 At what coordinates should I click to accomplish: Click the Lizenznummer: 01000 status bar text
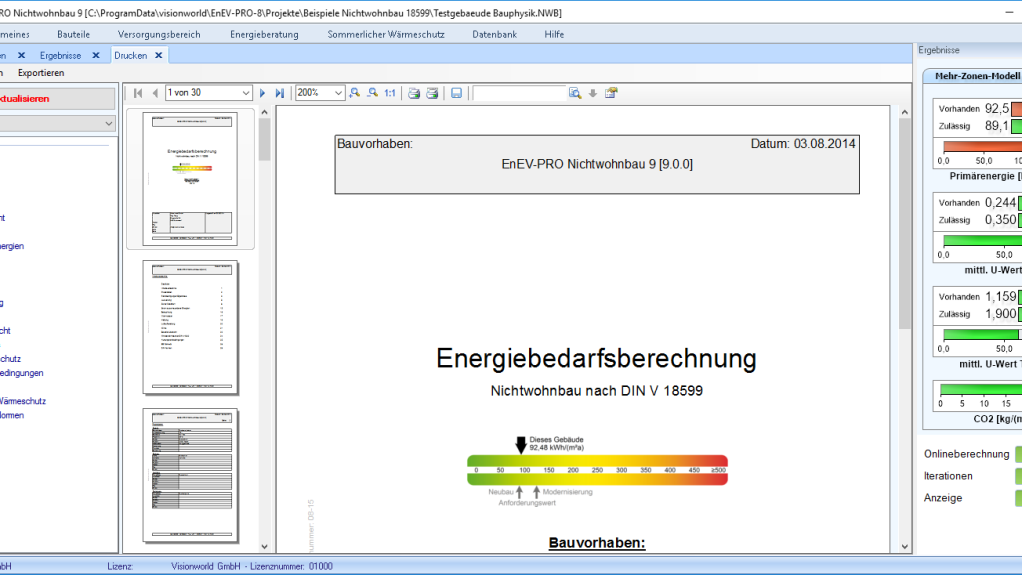coord(291,567)
